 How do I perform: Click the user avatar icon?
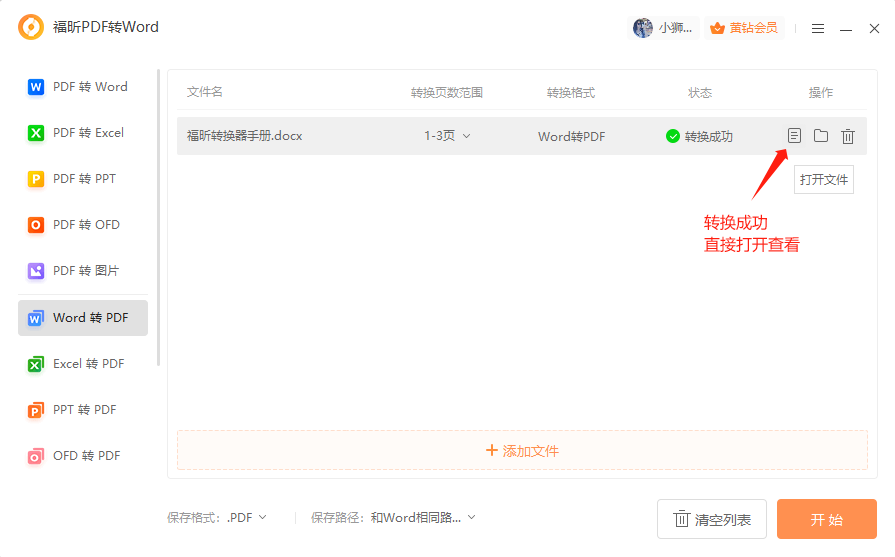(642, 28)
